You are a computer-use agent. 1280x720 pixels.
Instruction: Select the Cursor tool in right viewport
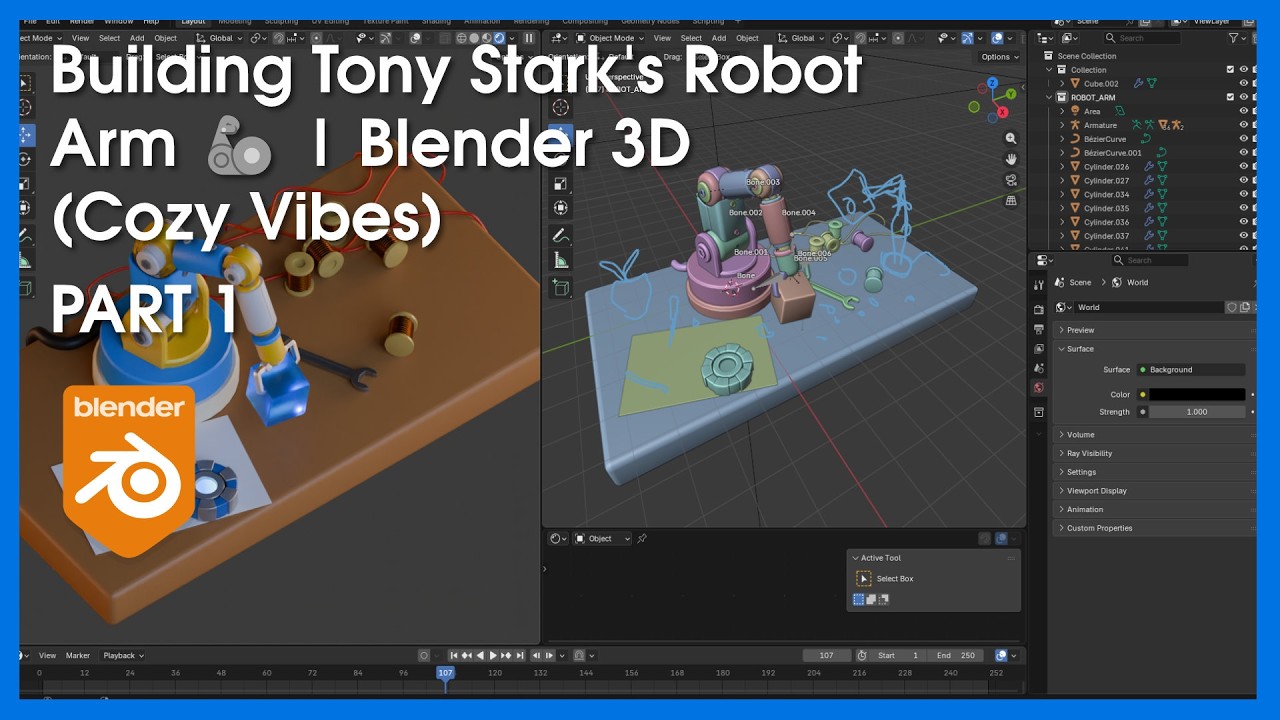click(x=561, y=108)
